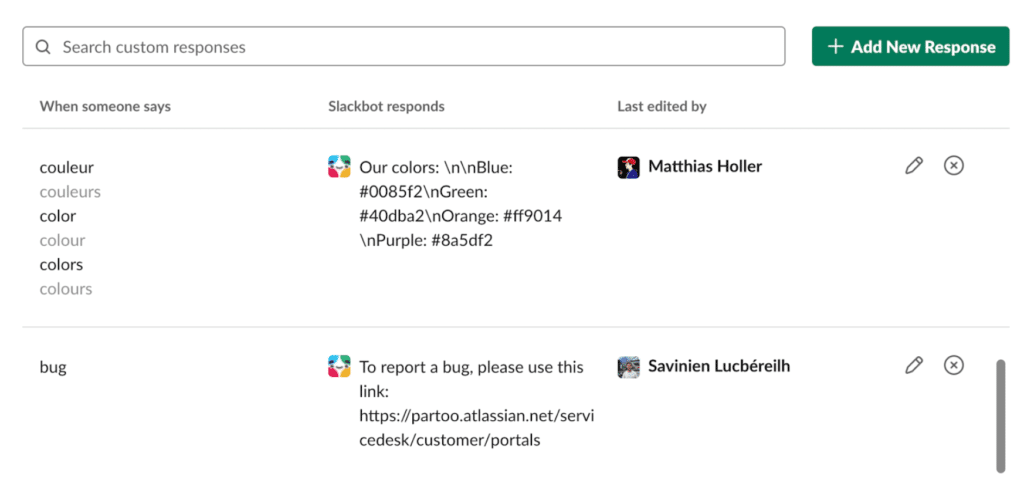This screenshot has height=500, width=1024.
Task: Click the vertical scrollbar thumb
Action: click(x=1000, y=416)
